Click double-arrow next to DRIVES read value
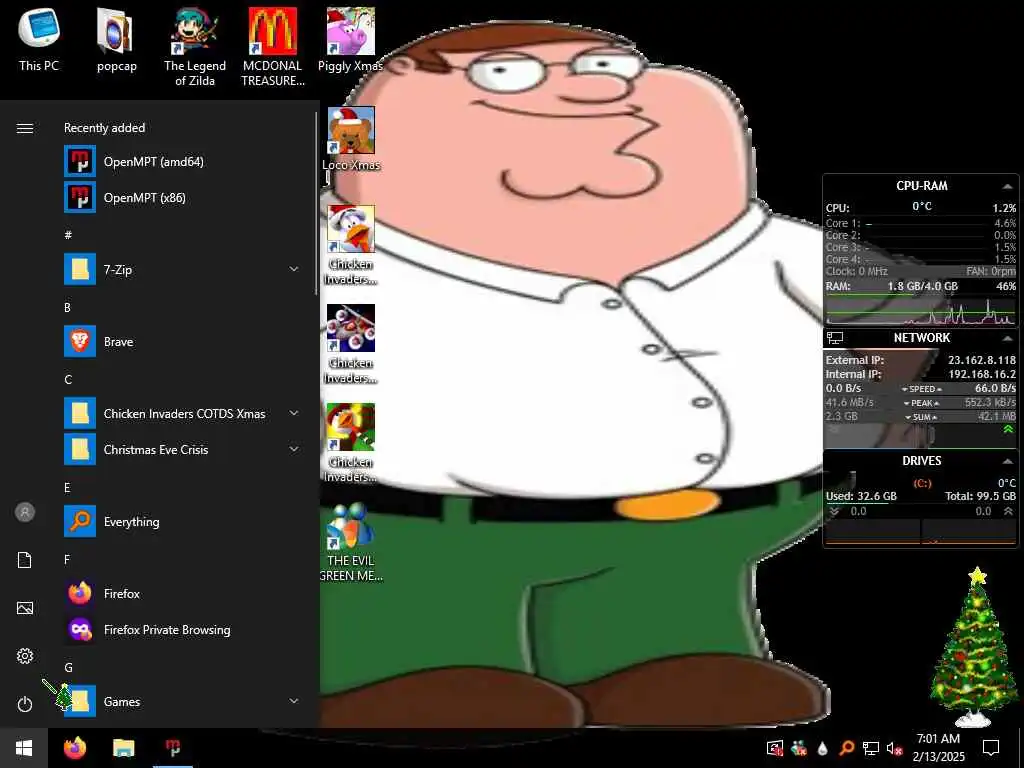Viewport: 1024px width, 768px height. click(834, 511)
